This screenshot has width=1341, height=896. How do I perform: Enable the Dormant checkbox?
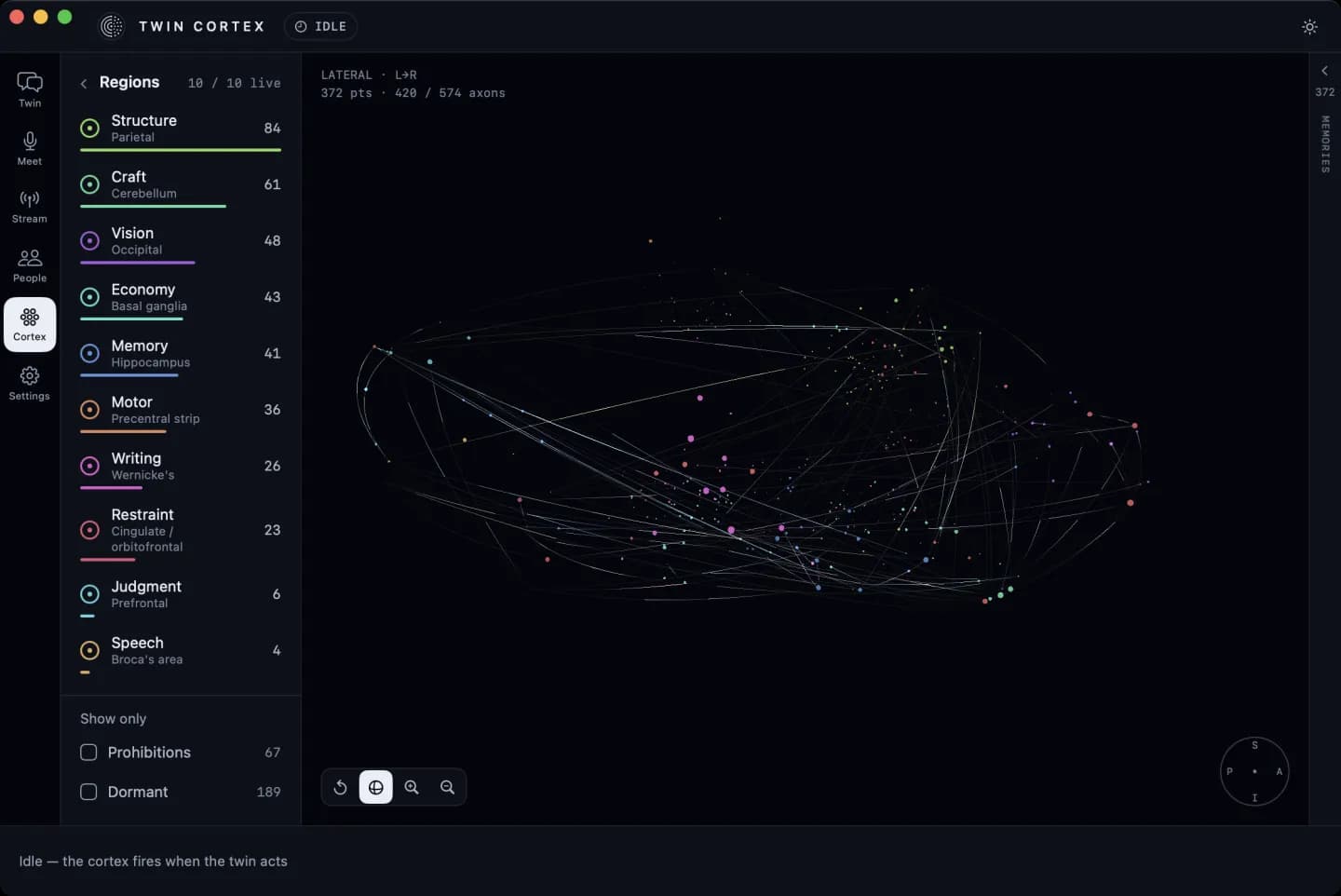pyautogui.click(x=88, y=792)
